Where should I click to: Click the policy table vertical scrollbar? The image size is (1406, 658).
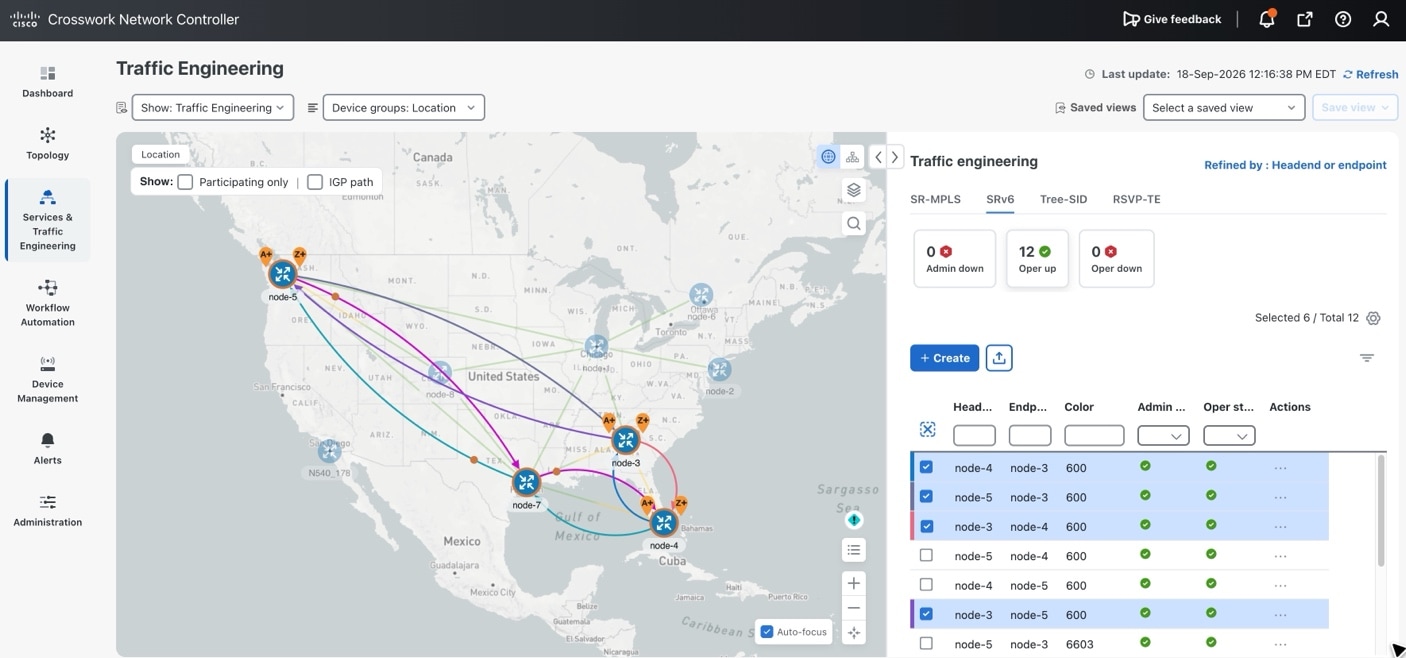(x=1382, y=510)
